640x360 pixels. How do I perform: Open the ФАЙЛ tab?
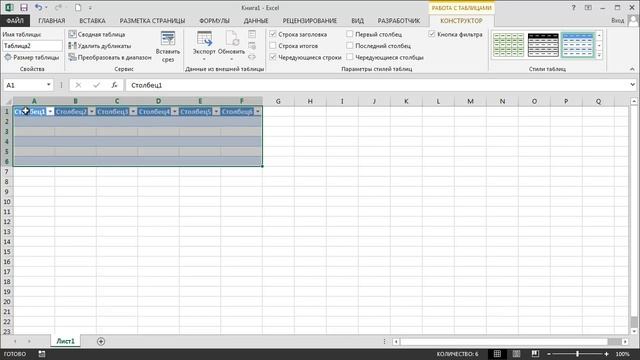click(15, 20)
